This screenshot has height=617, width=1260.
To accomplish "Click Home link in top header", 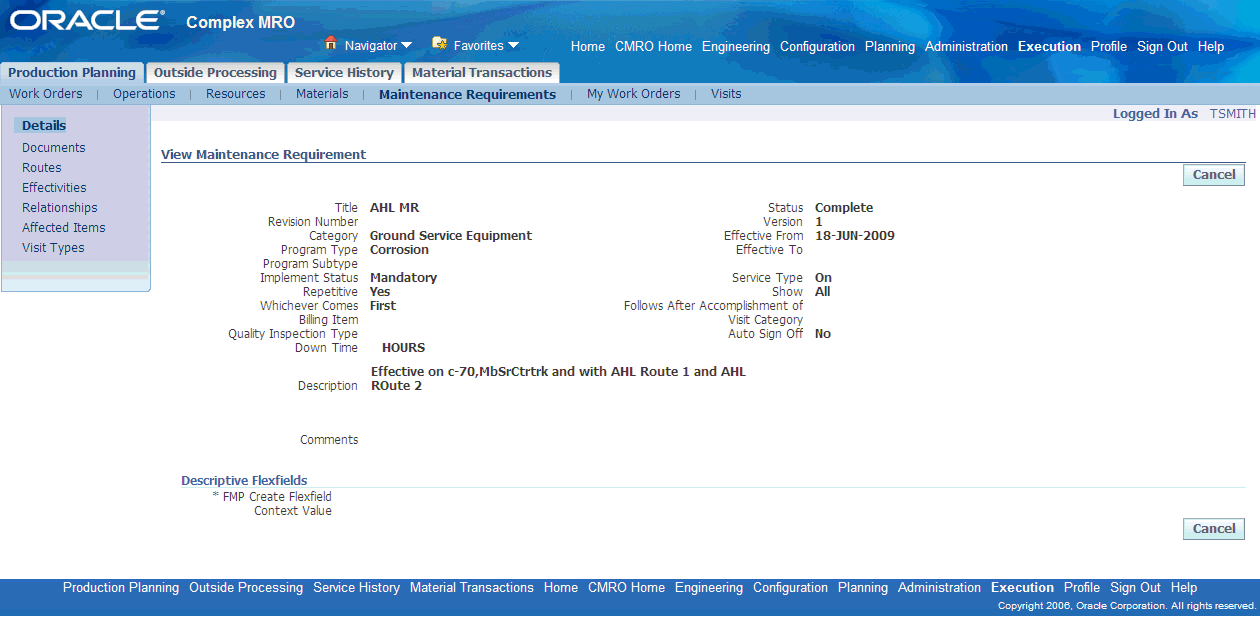I will 588,47.
